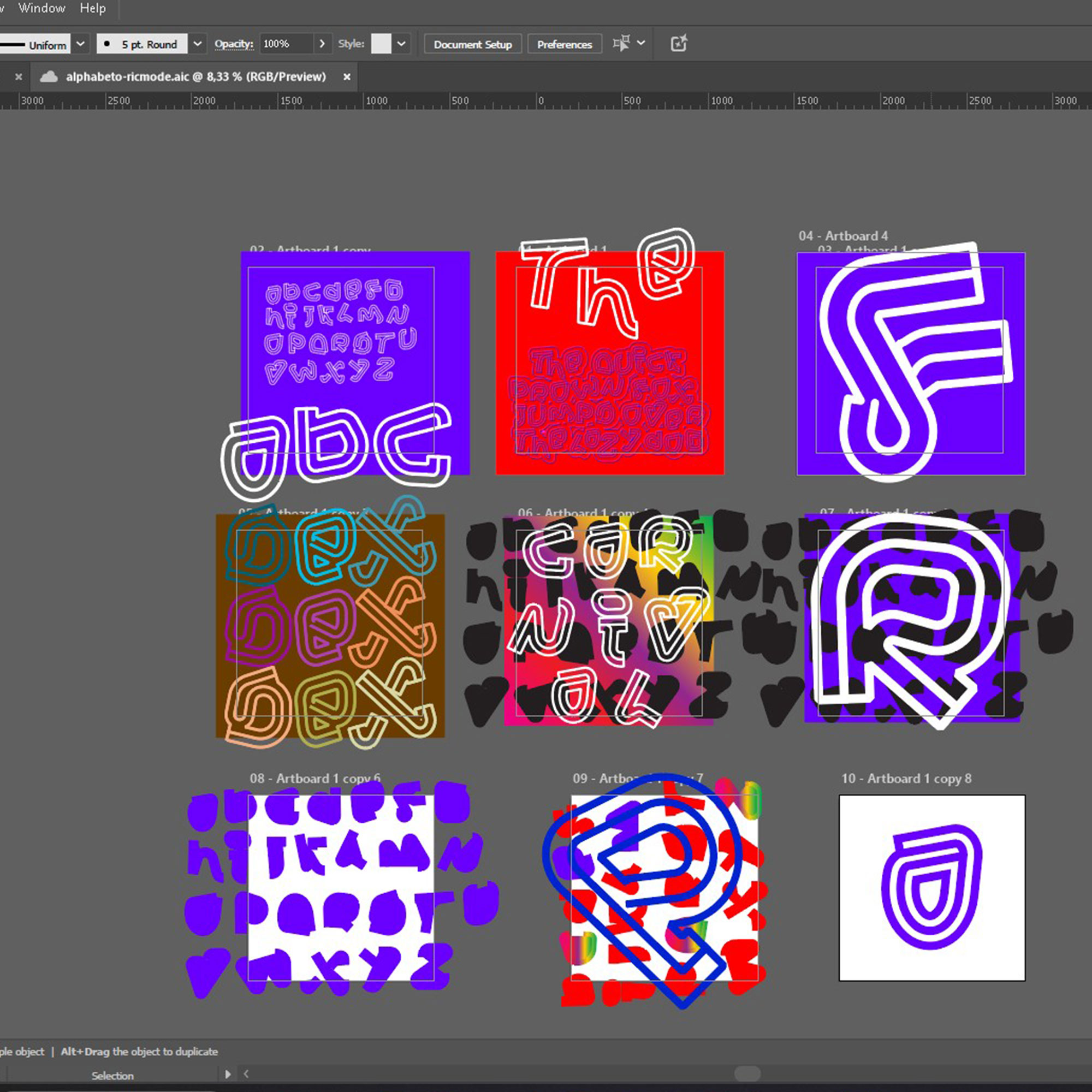
Task: Close the leftmost partially hidden document tab
Action: [19, 77]
